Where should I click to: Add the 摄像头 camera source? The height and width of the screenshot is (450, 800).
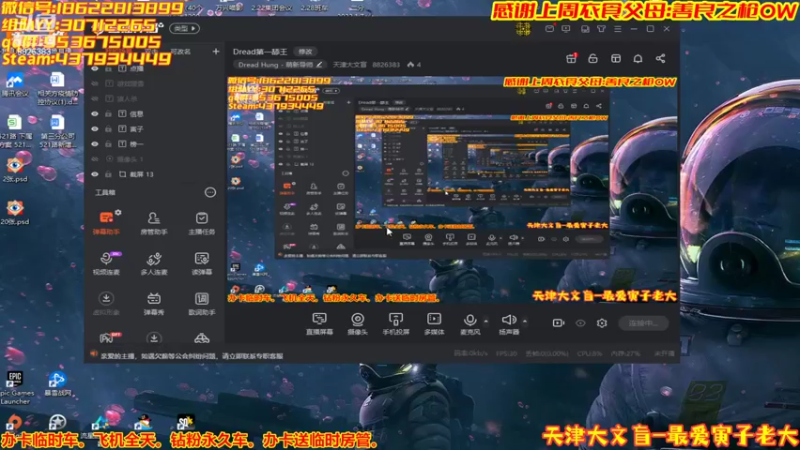[x=358, y=324]
